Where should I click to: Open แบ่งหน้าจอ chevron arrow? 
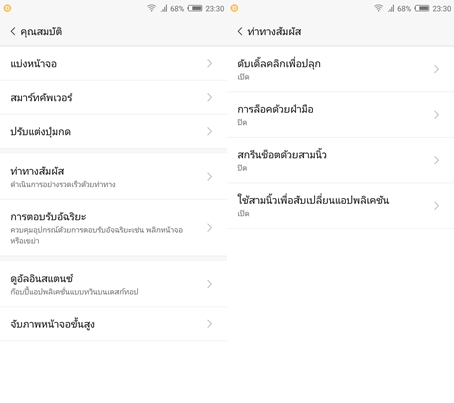click(x=209, y=63)
